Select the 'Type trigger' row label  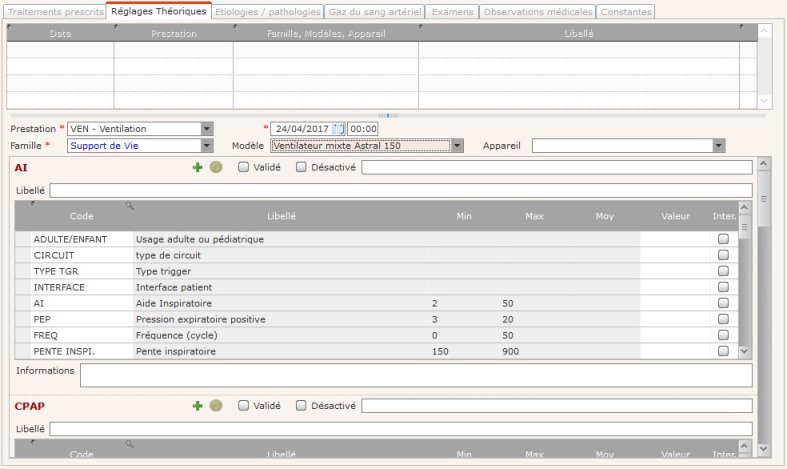163,271
